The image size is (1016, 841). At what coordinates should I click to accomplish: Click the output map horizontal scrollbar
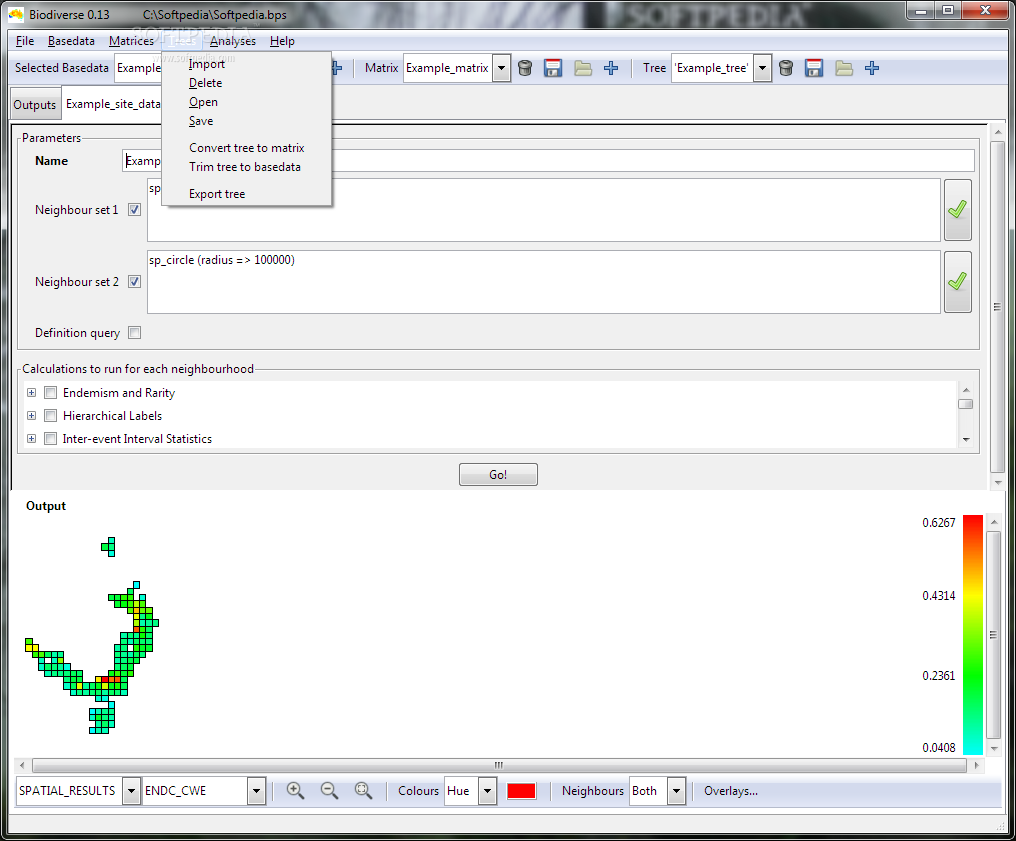coord(499,765)
